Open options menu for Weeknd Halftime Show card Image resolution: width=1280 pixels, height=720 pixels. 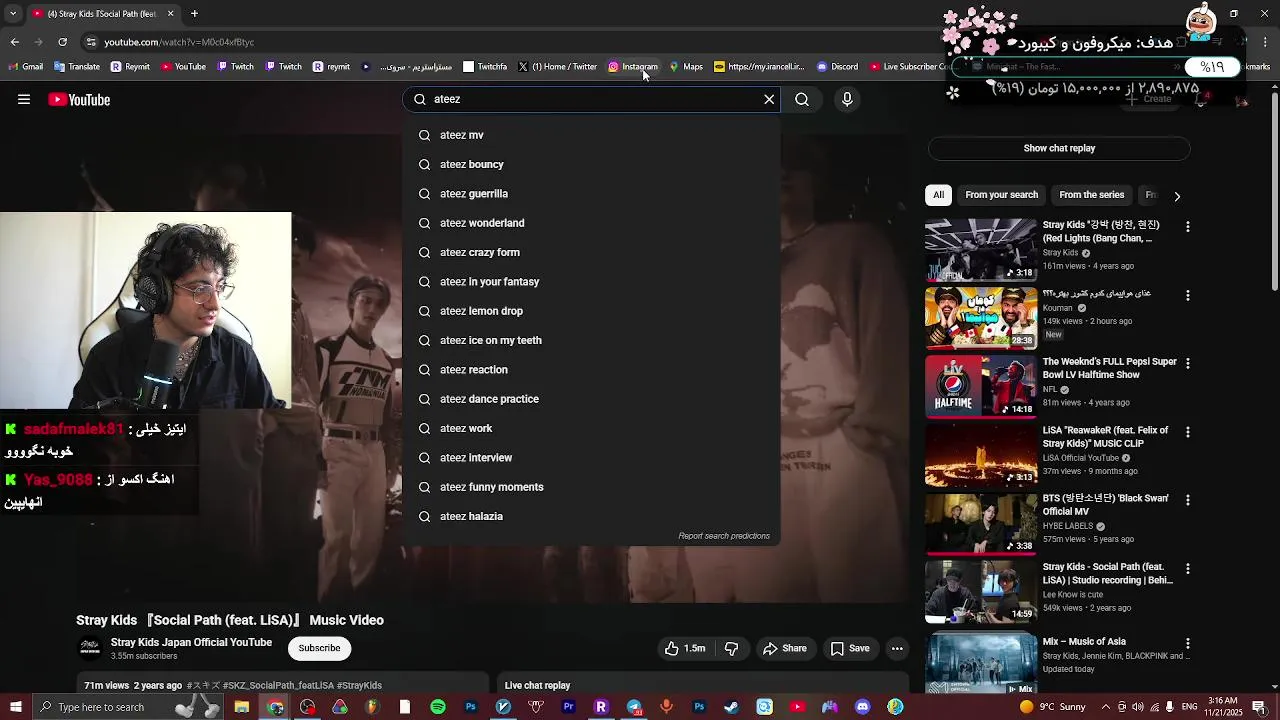[x=1188, y=364]
